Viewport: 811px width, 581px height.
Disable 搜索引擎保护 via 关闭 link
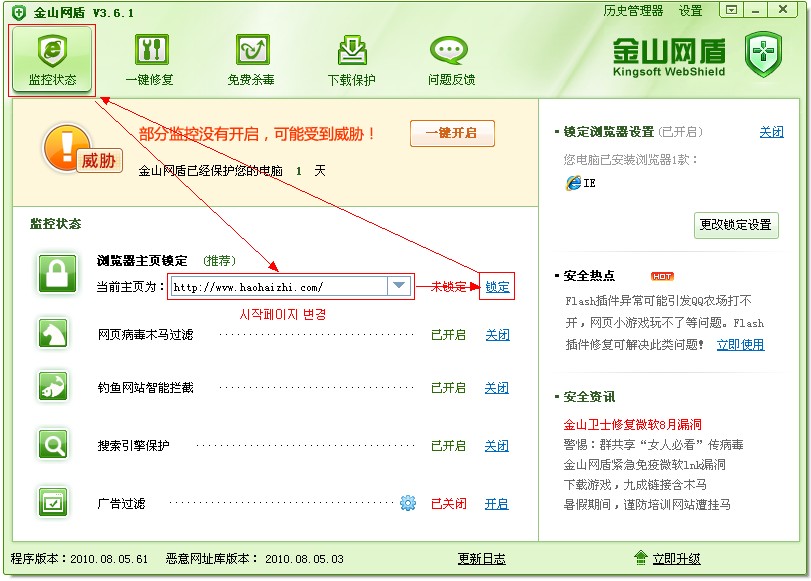(497, 445)
